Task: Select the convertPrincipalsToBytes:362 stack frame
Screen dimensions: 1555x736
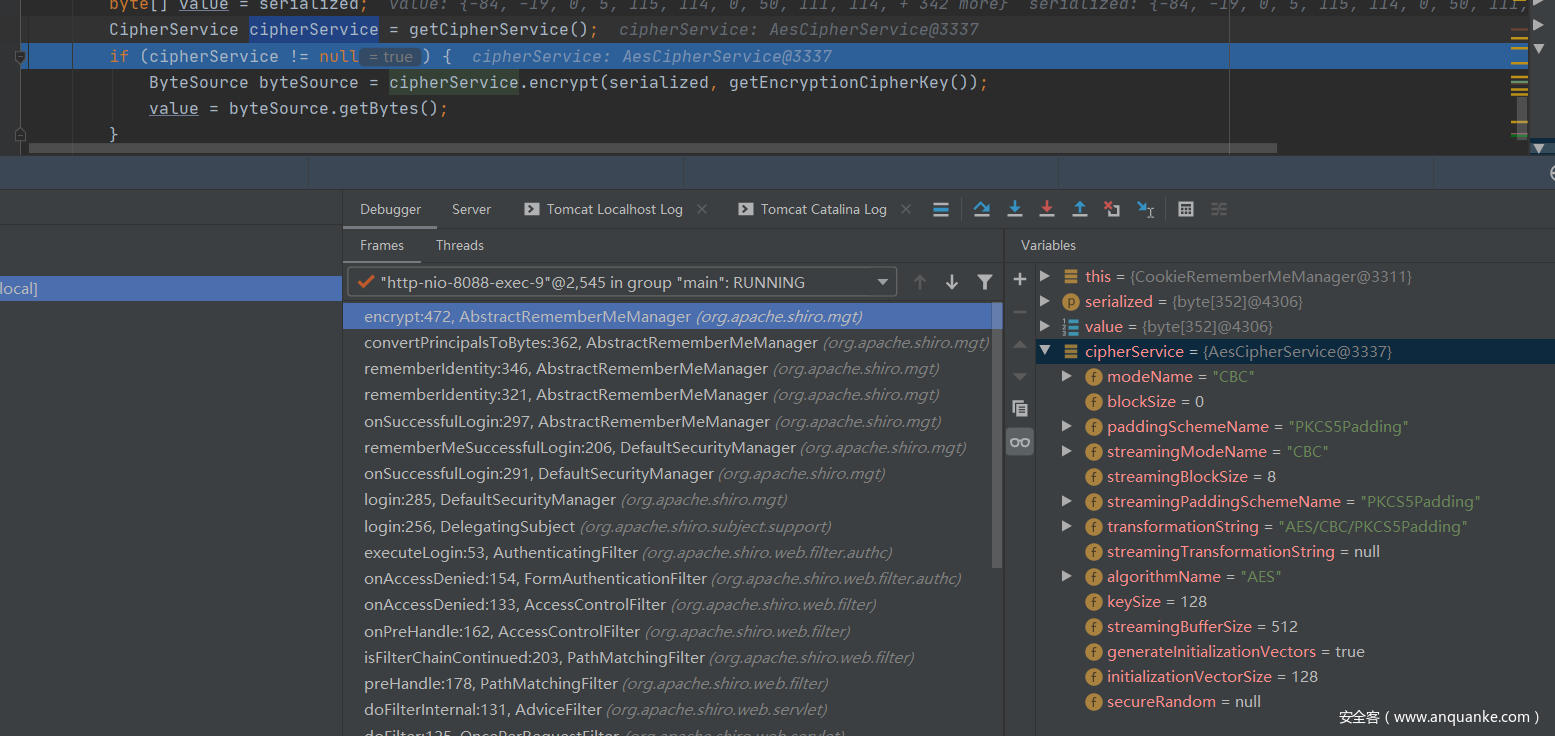Action: (x=590, y=343)
